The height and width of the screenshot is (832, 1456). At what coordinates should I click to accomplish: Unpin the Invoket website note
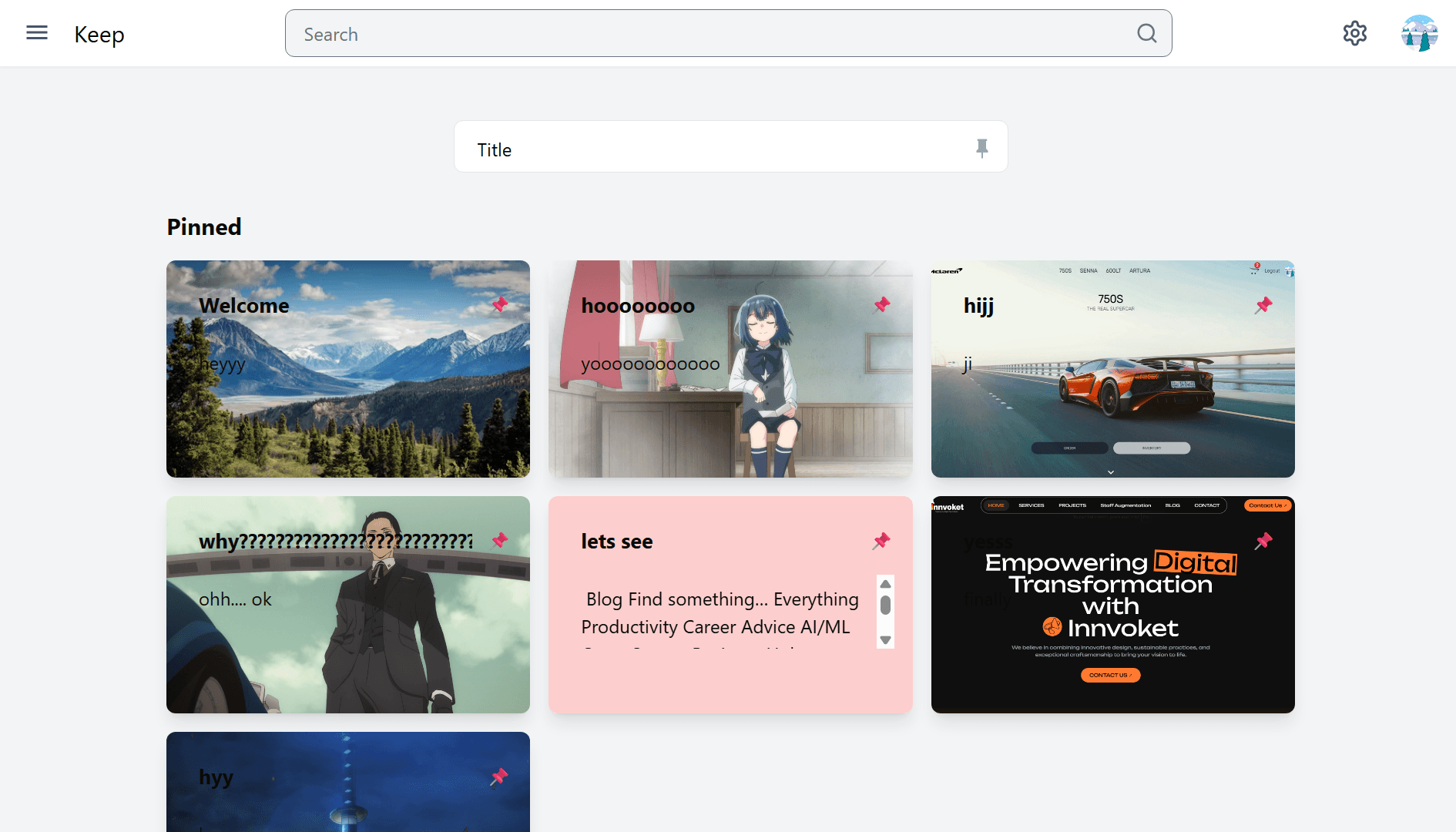click(x=1264, y=541)
